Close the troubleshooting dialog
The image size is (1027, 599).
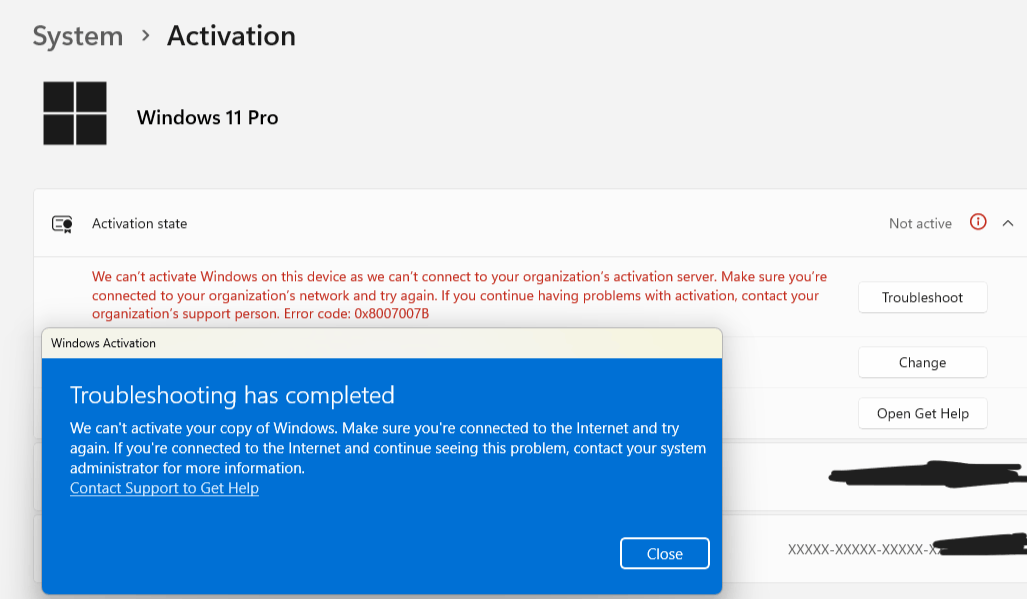(664, 553)
